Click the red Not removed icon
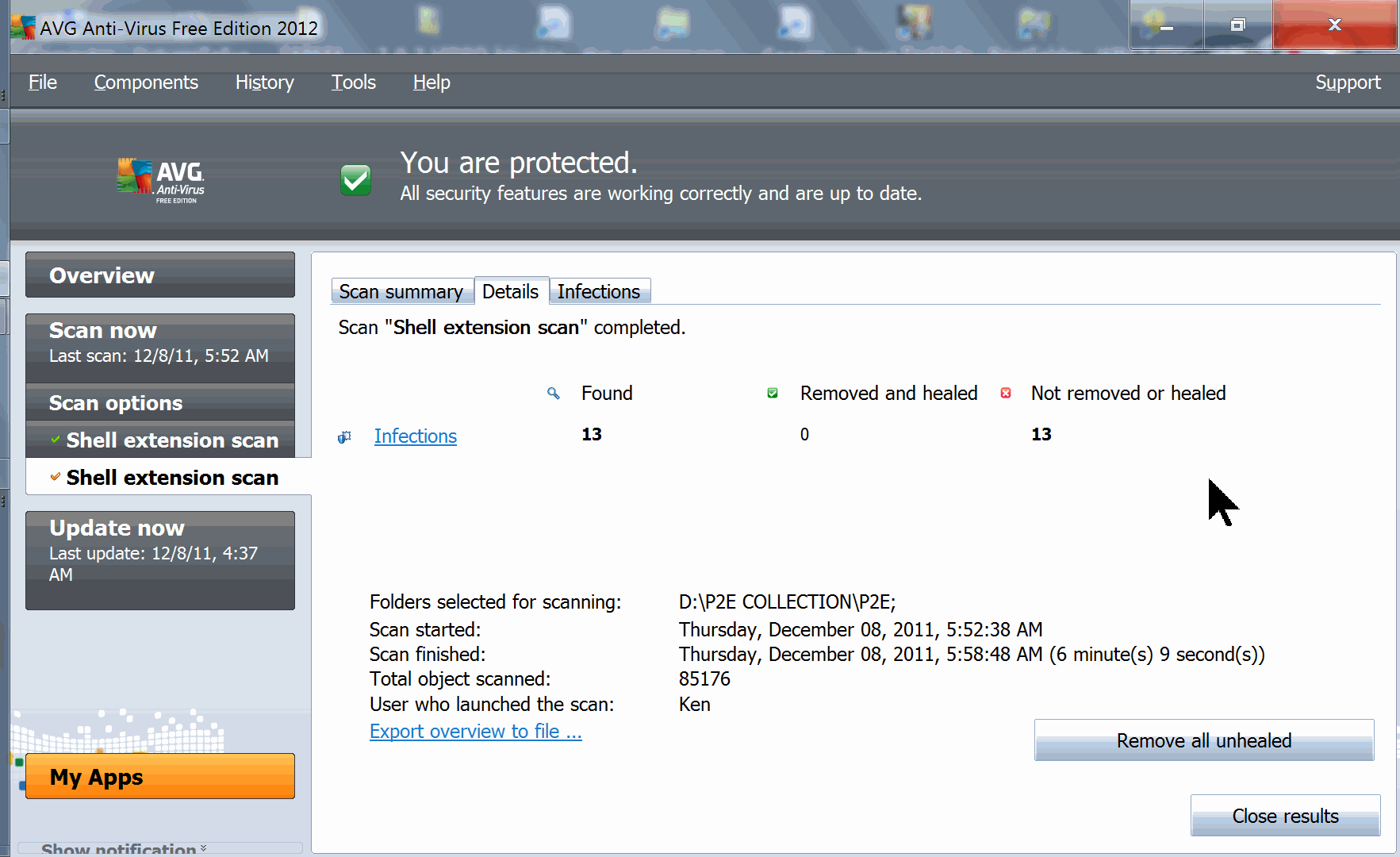Viewport: 1400px width, 857px height. [x=1006, y=394]
